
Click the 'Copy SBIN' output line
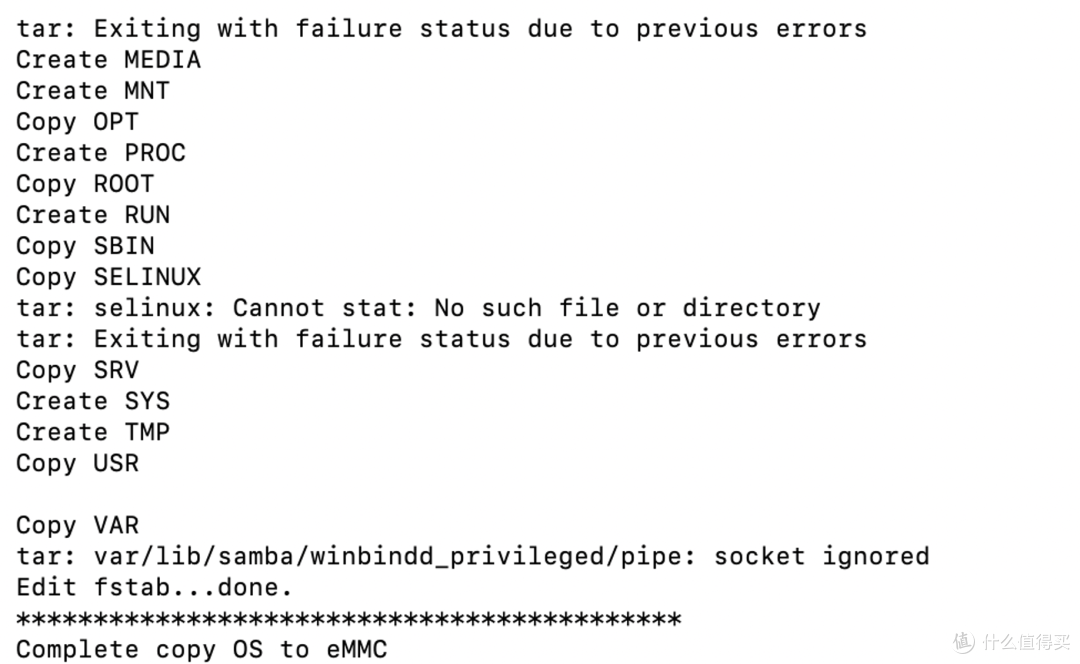click(x=85, y=246)
